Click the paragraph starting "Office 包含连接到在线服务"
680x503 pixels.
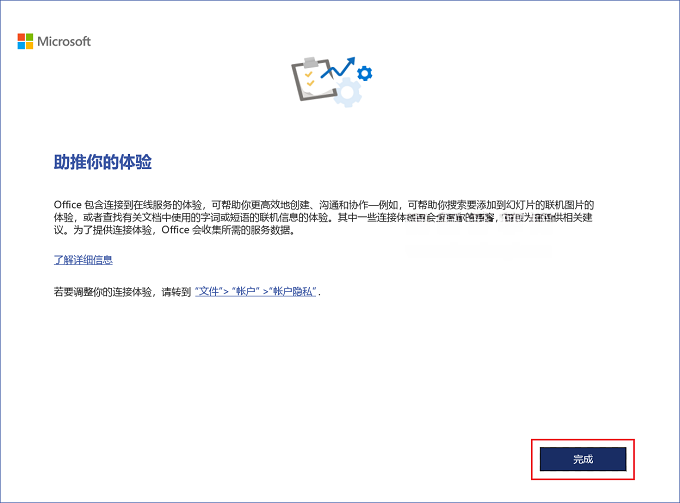tap(324, 217)
